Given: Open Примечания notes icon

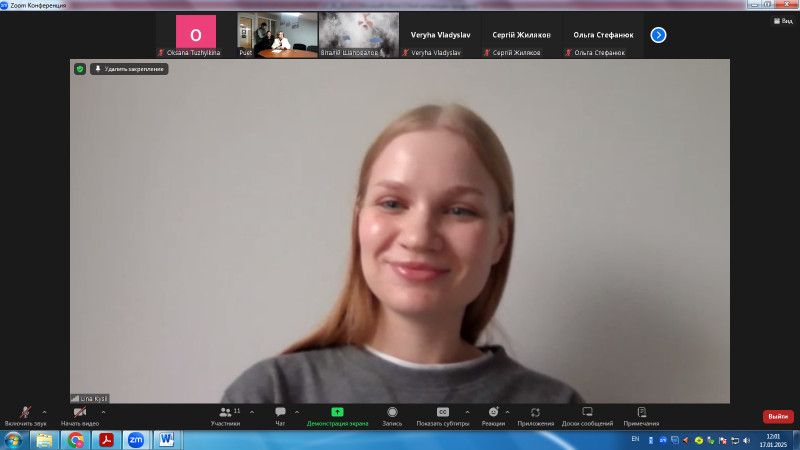Looking at the screenshot, I should tap(641, 414).
